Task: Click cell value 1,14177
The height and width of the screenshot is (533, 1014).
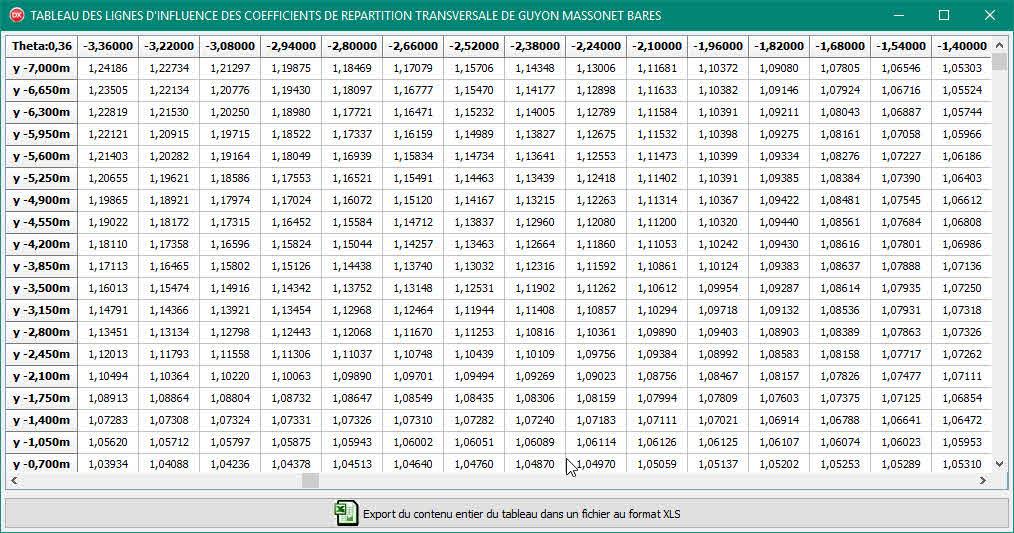Action: click(x=535, y=90)
